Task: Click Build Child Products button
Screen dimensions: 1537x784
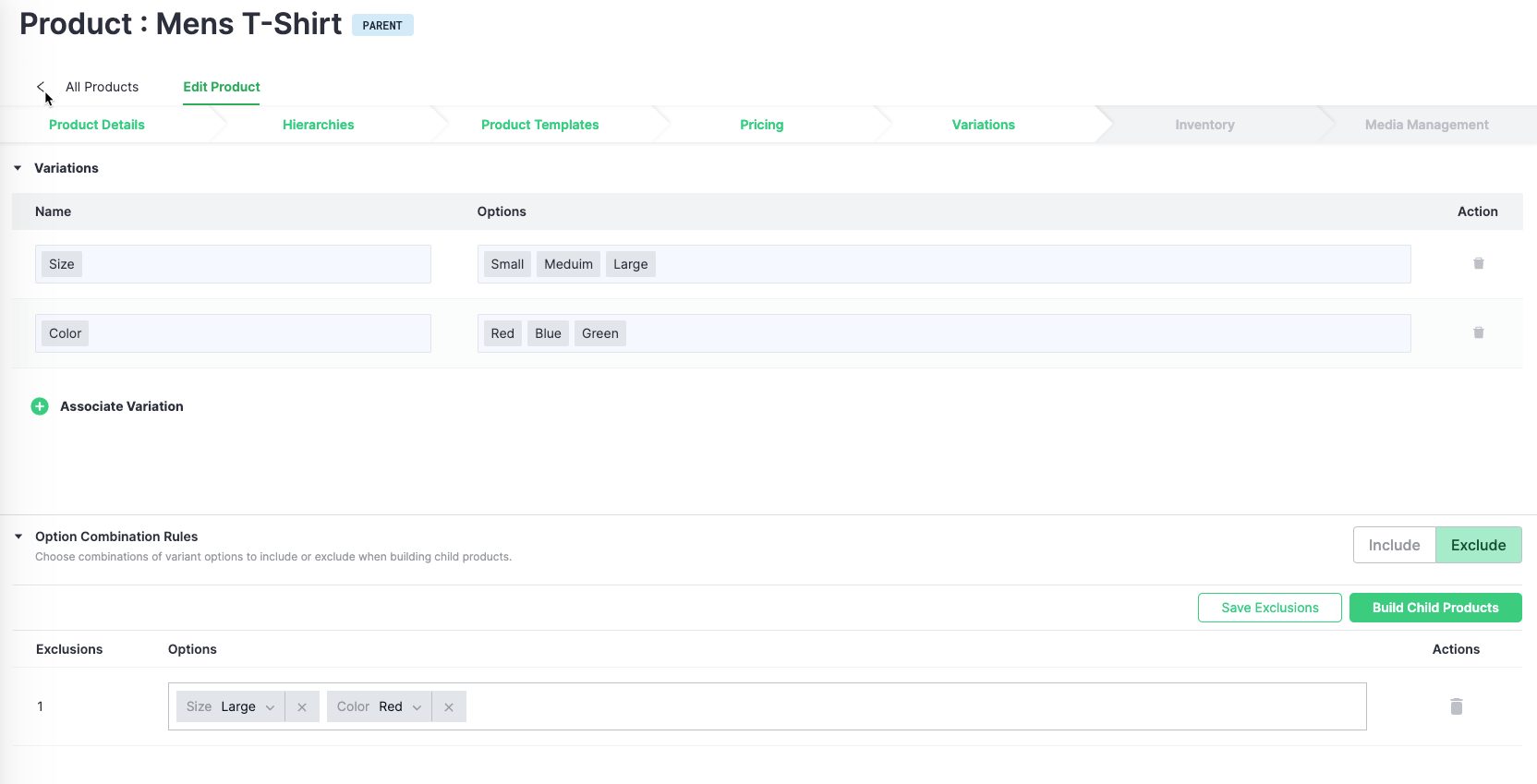Action: pos(1434,608)
